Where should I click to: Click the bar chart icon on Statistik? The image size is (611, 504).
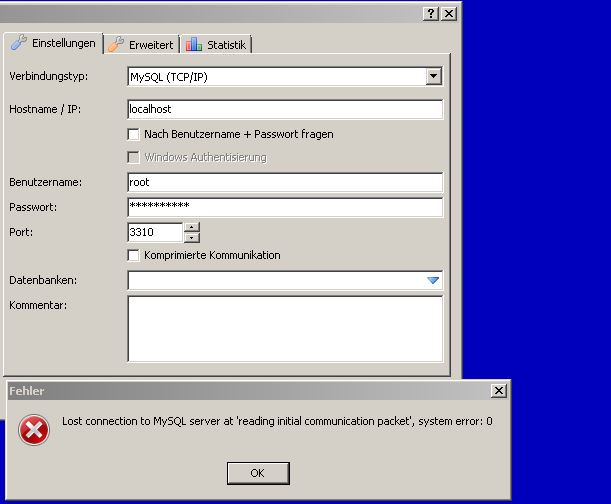[x=194, y=44]
